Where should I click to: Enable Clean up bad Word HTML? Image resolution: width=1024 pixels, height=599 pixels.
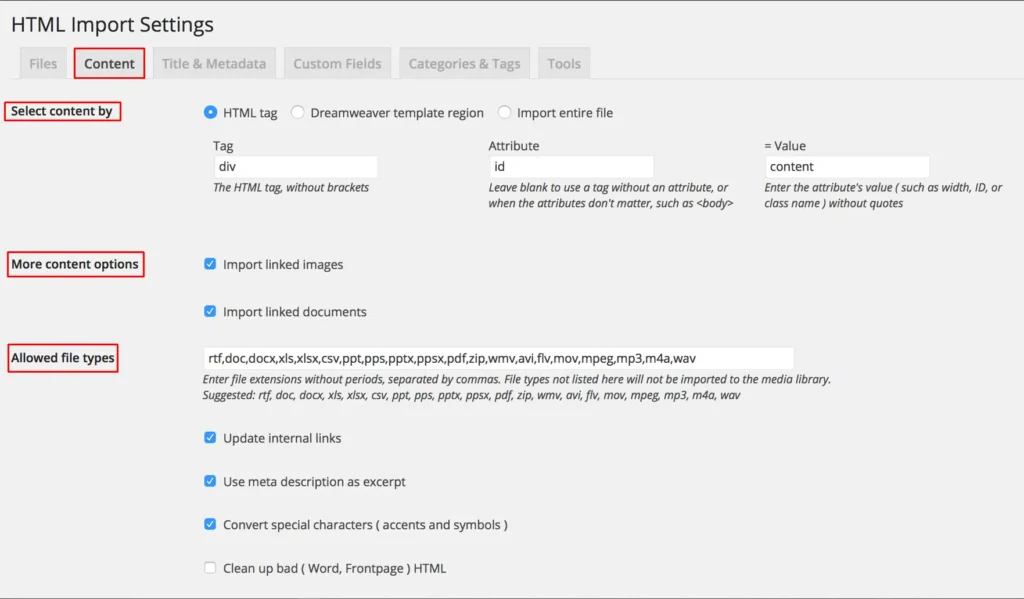(210, 567)
